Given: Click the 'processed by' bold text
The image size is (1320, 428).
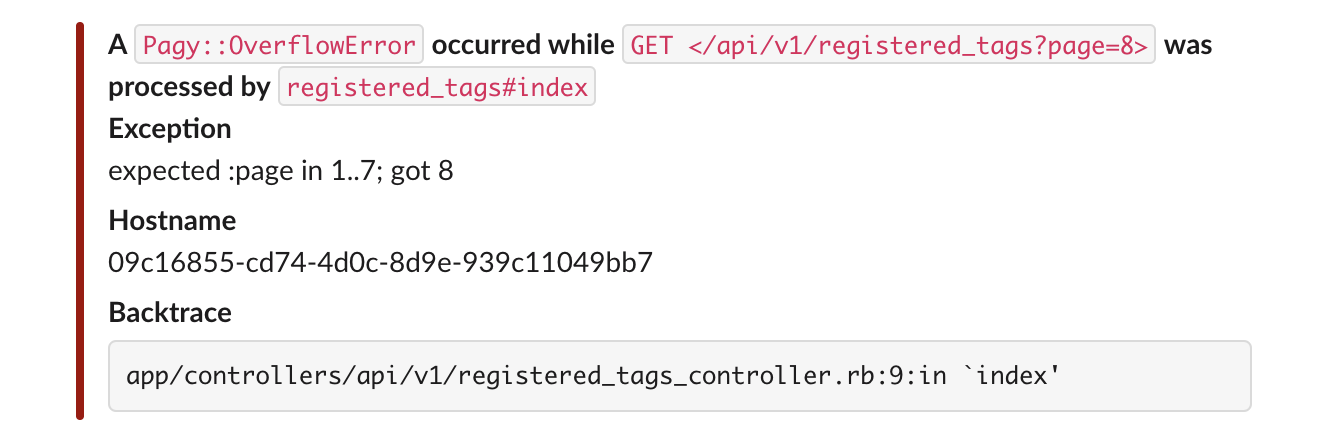Looking at the screenshot, I should coord(189,88).
